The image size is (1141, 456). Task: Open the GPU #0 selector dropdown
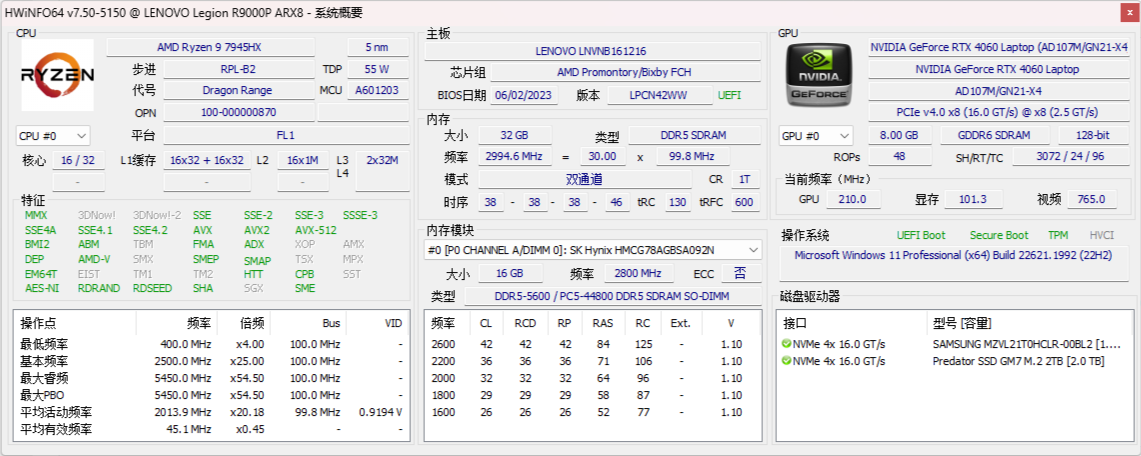click(x=816, y=135)
